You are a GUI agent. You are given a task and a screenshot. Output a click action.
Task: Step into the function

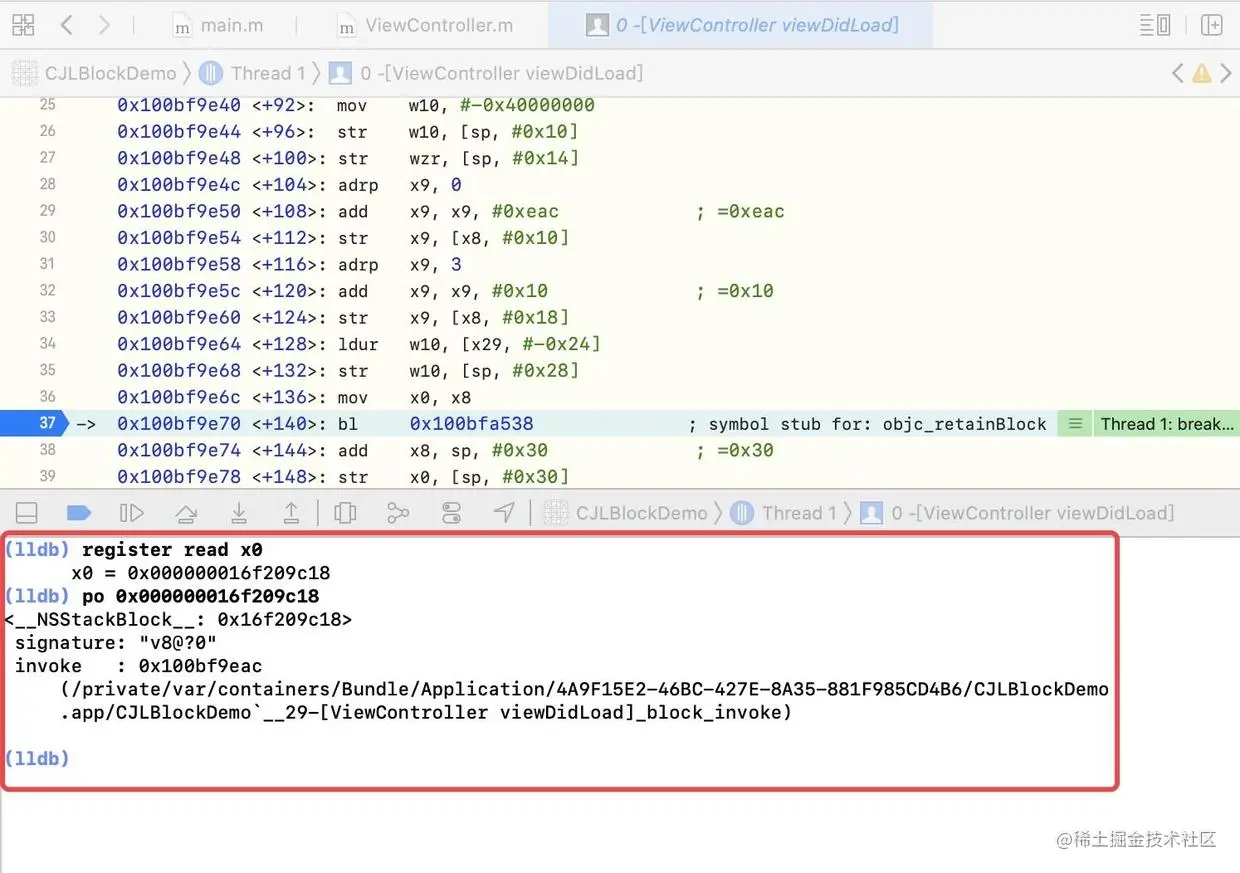pos(239,513)
